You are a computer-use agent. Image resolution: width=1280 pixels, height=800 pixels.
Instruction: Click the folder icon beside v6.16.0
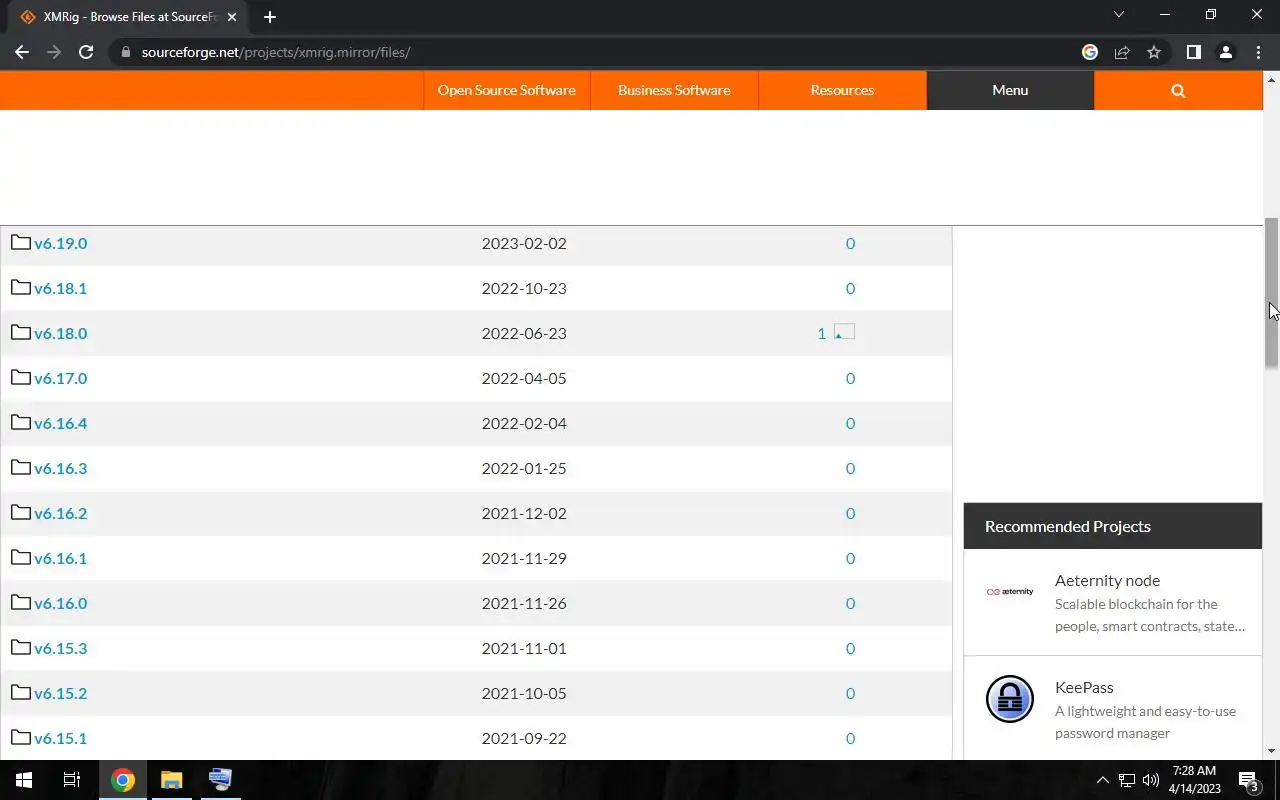[21, 602]
